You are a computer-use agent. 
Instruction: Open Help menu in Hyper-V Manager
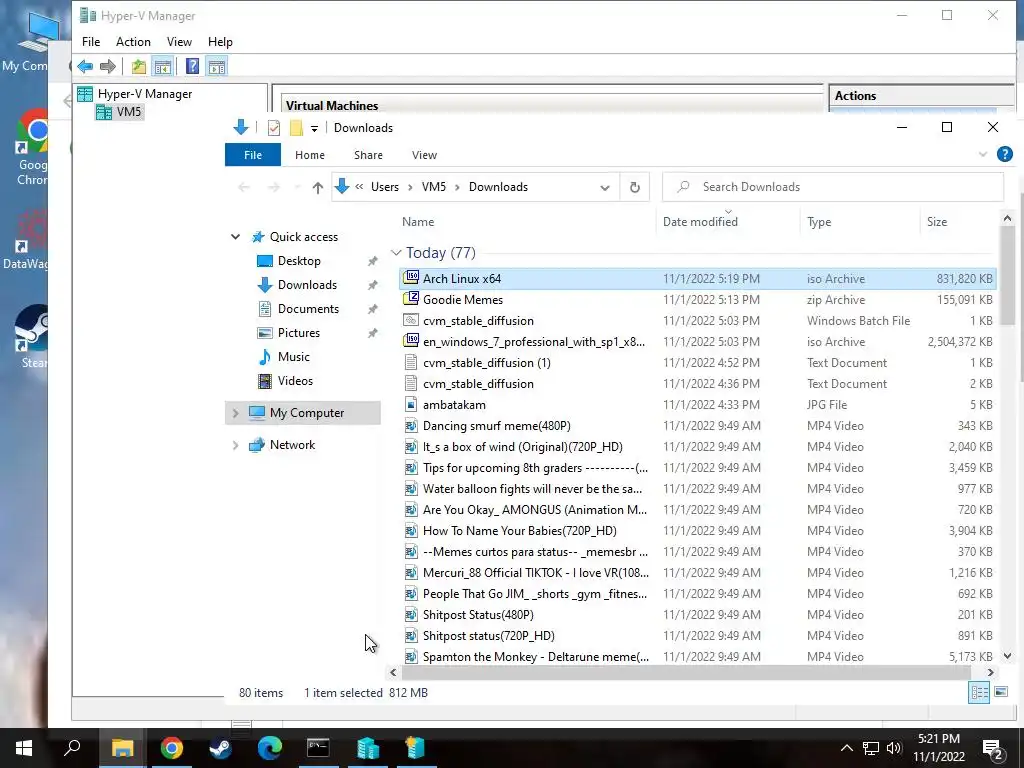coord(220,42)
